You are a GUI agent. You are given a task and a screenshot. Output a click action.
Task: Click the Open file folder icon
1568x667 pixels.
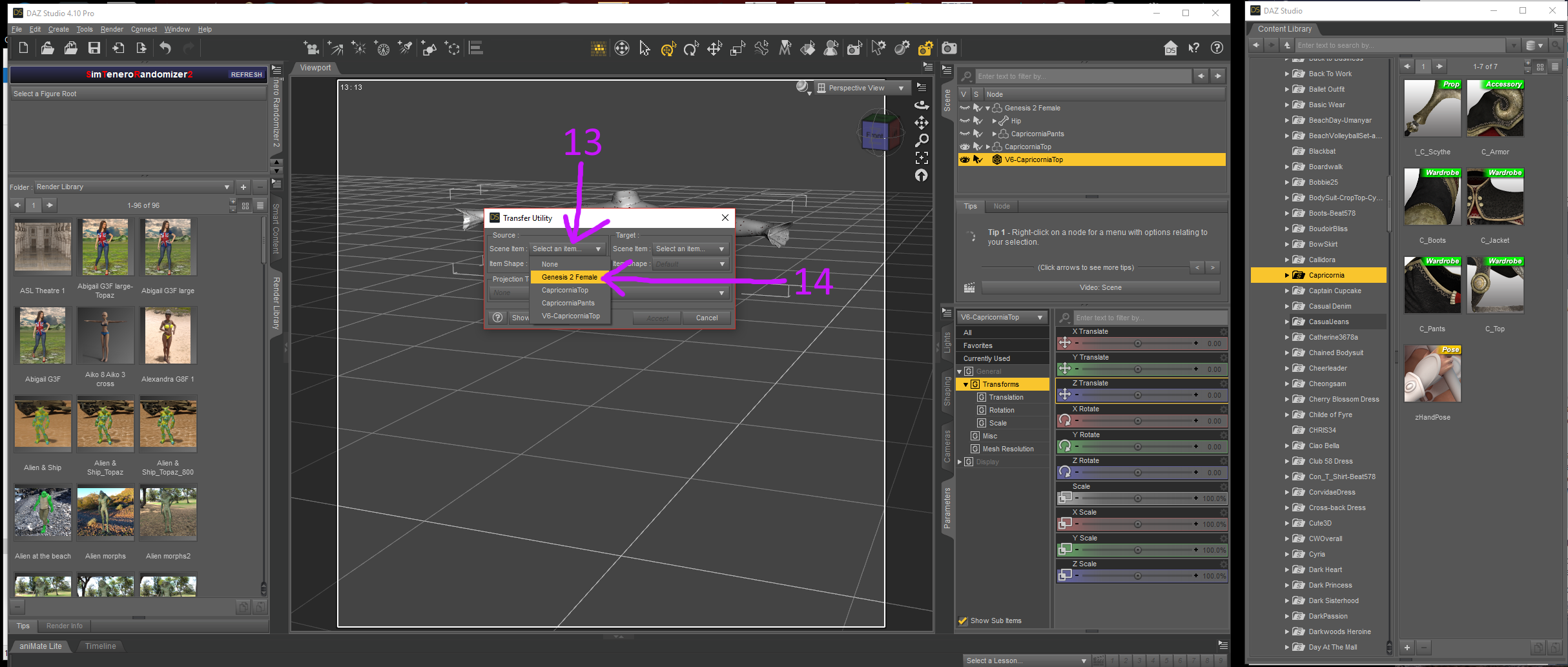pyautogui.click(x=47, y=48)
